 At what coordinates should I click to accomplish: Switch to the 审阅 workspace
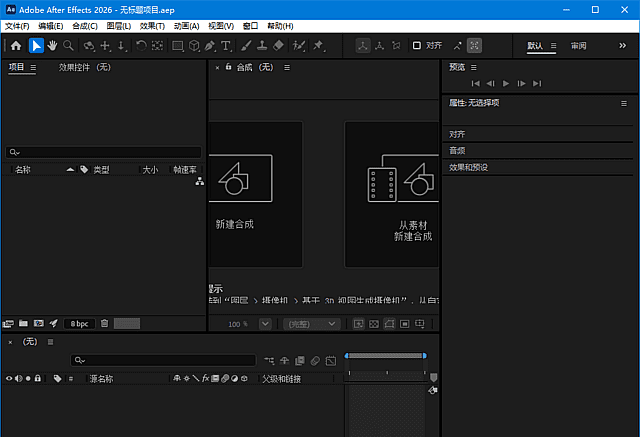click(x=578, y=46)
